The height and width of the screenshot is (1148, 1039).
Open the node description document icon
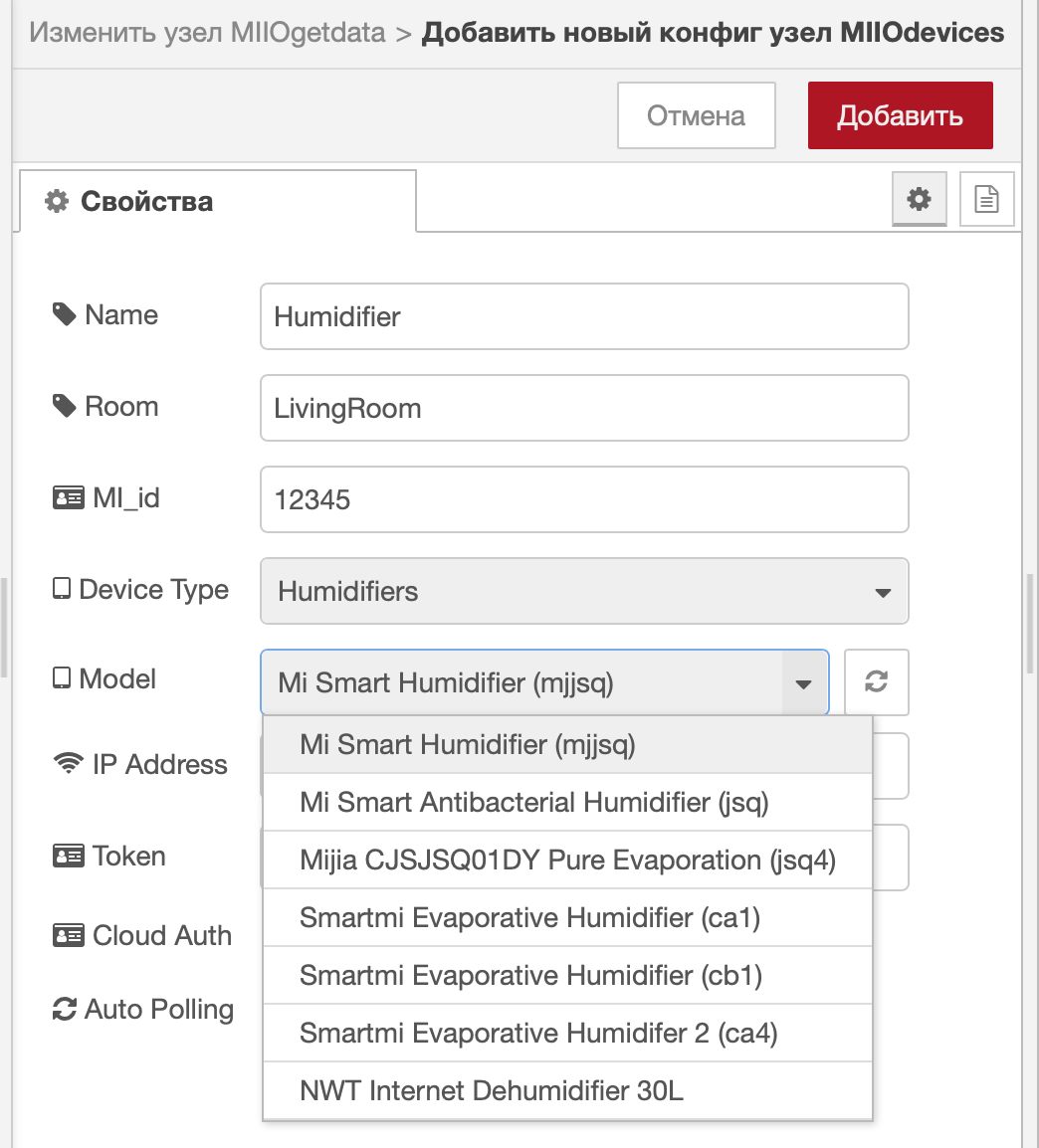point(986,198)
